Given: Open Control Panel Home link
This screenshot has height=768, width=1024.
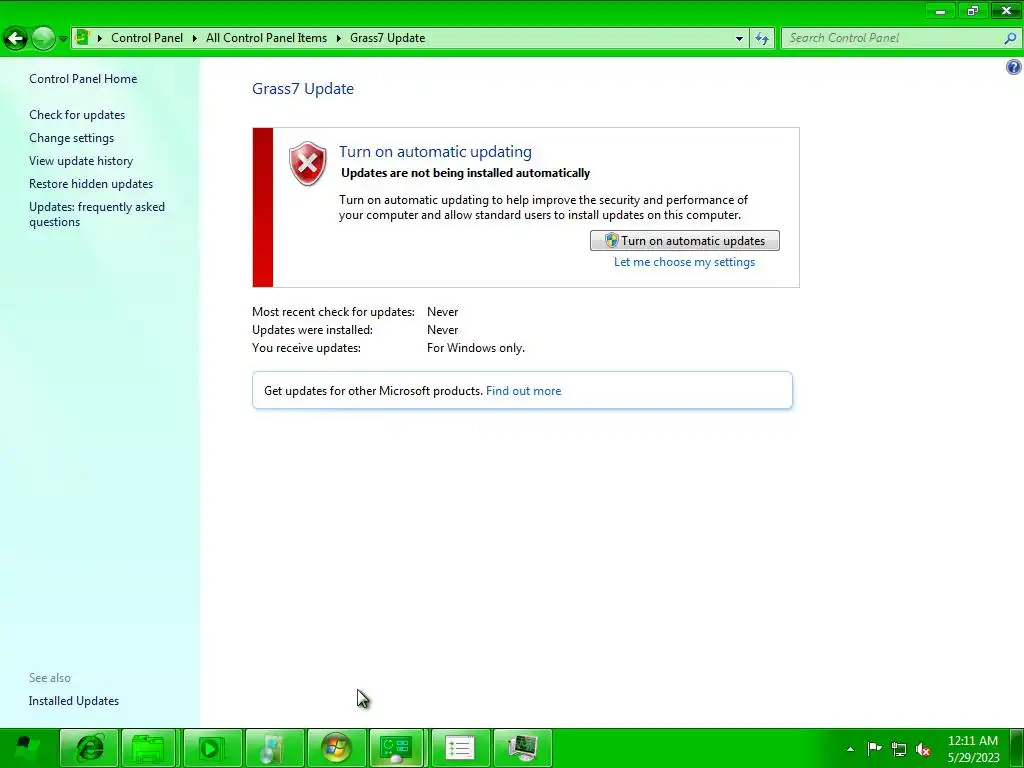Looking at the screenshot, I should click(83, 79).
